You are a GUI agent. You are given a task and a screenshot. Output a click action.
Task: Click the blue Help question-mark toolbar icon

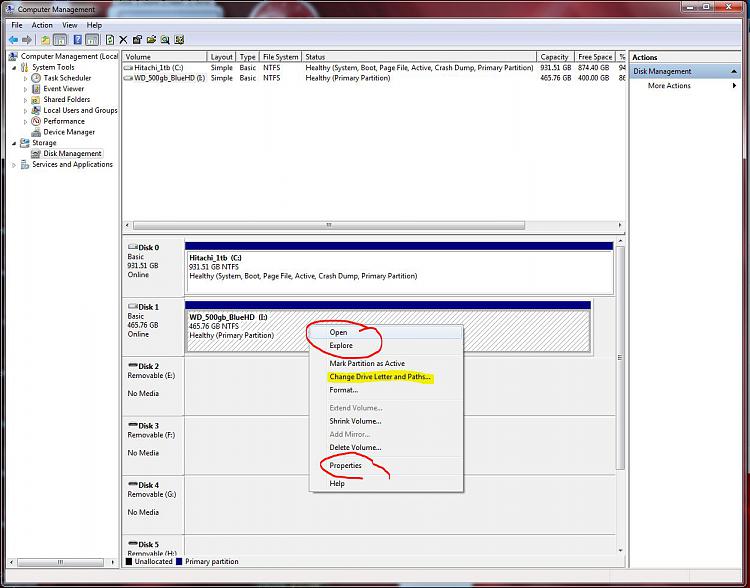(77, 40)
